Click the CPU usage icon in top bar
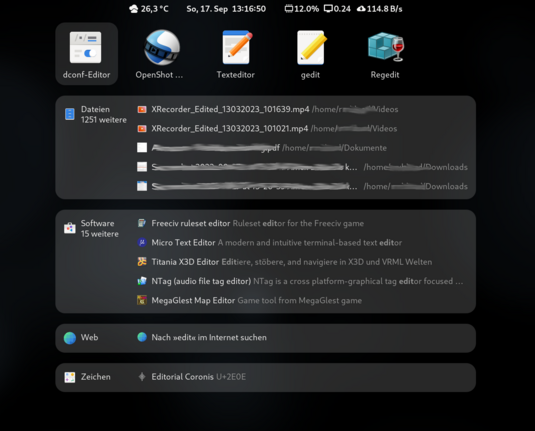 point(289,9)
